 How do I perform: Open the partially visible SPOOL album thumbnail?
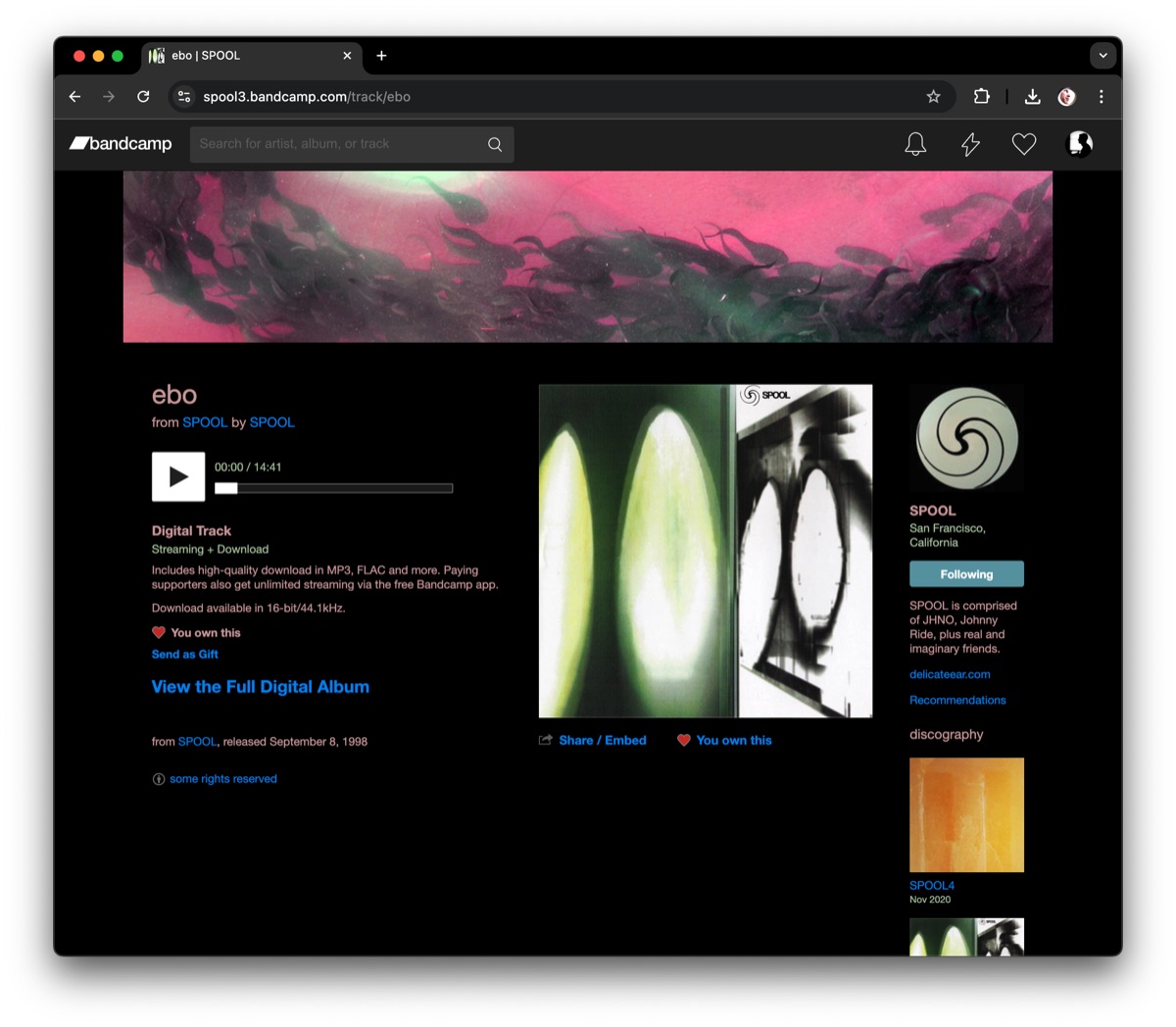[x=966, y=937]
